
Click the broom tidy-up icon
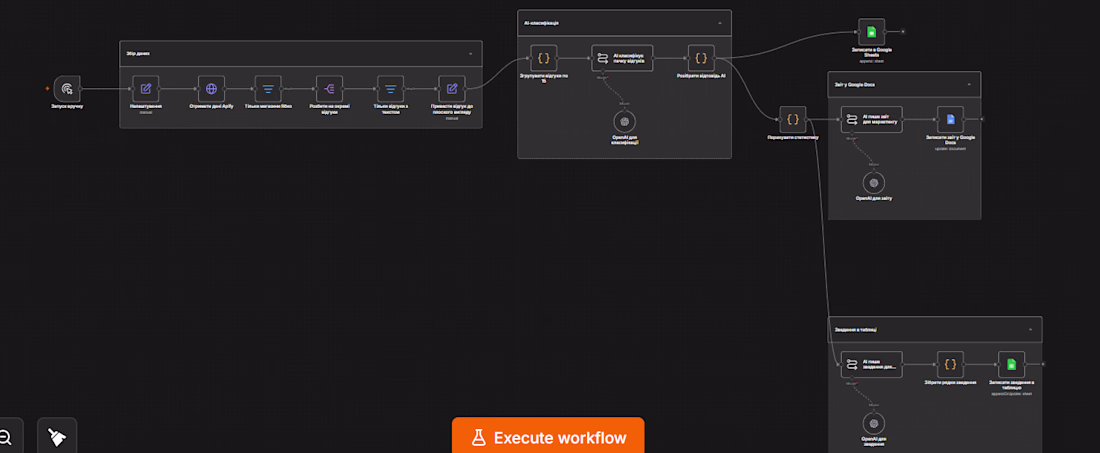coord(57,438)
